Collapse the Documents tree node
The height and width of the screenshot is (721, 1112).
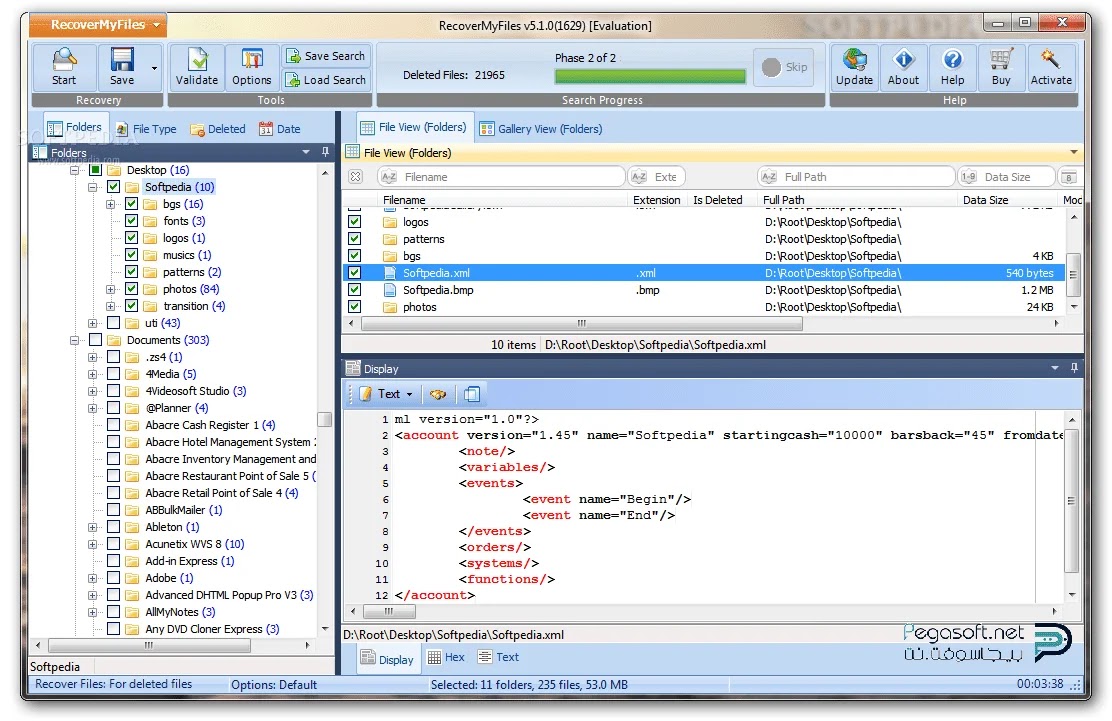pyautogui.click(x=74, y=340)
